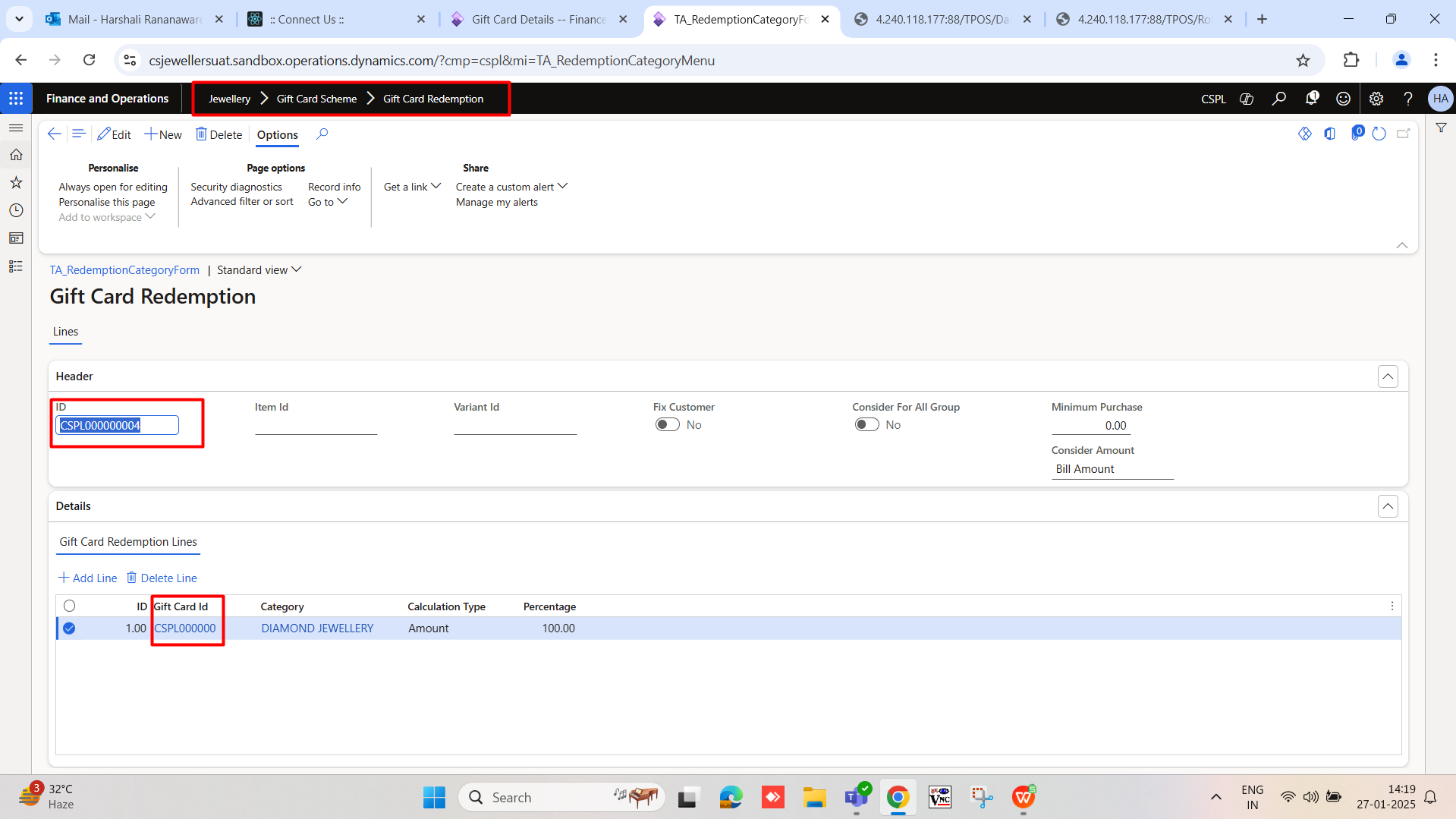
Task: Click the taskbar Search box
Action: (561, 798)
